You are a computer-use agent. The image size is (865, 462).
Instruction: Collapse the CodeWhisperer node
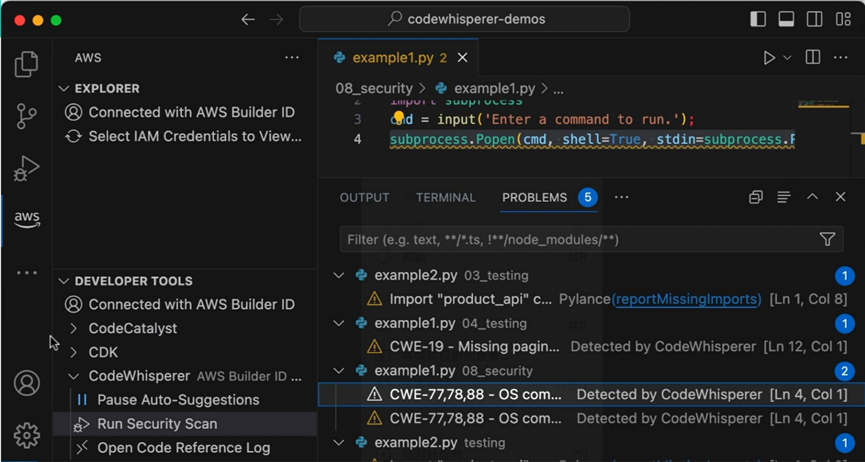point(73,376)
